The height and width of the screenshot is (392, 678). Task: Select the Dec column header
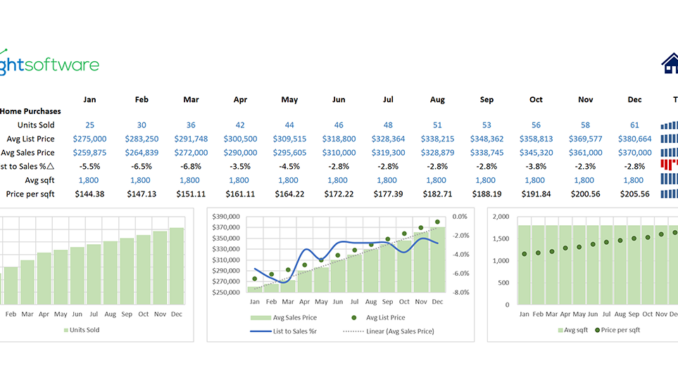(x=634, y=99)
